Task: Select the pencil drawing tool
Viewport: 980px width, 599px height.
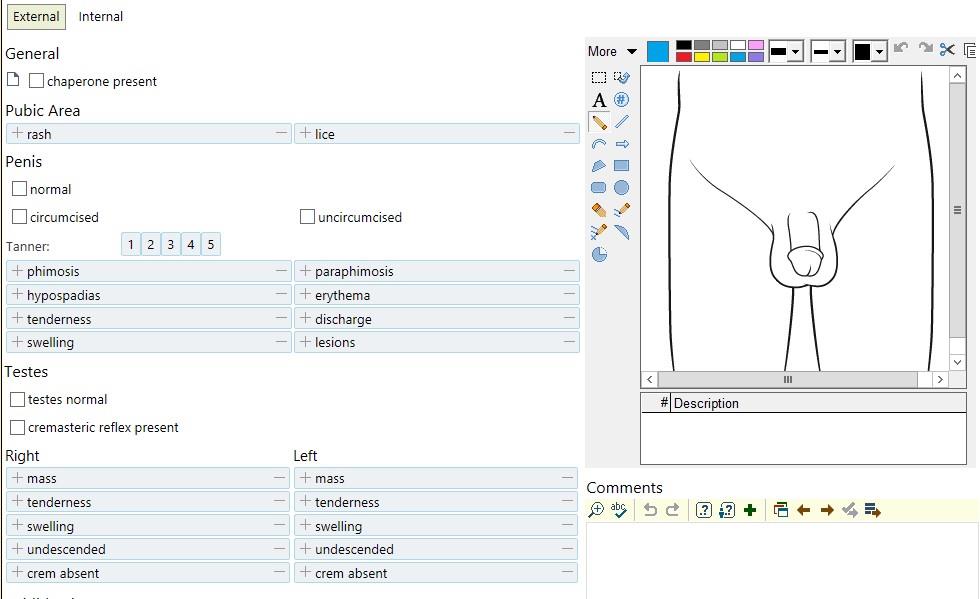Action: (599, 122)
